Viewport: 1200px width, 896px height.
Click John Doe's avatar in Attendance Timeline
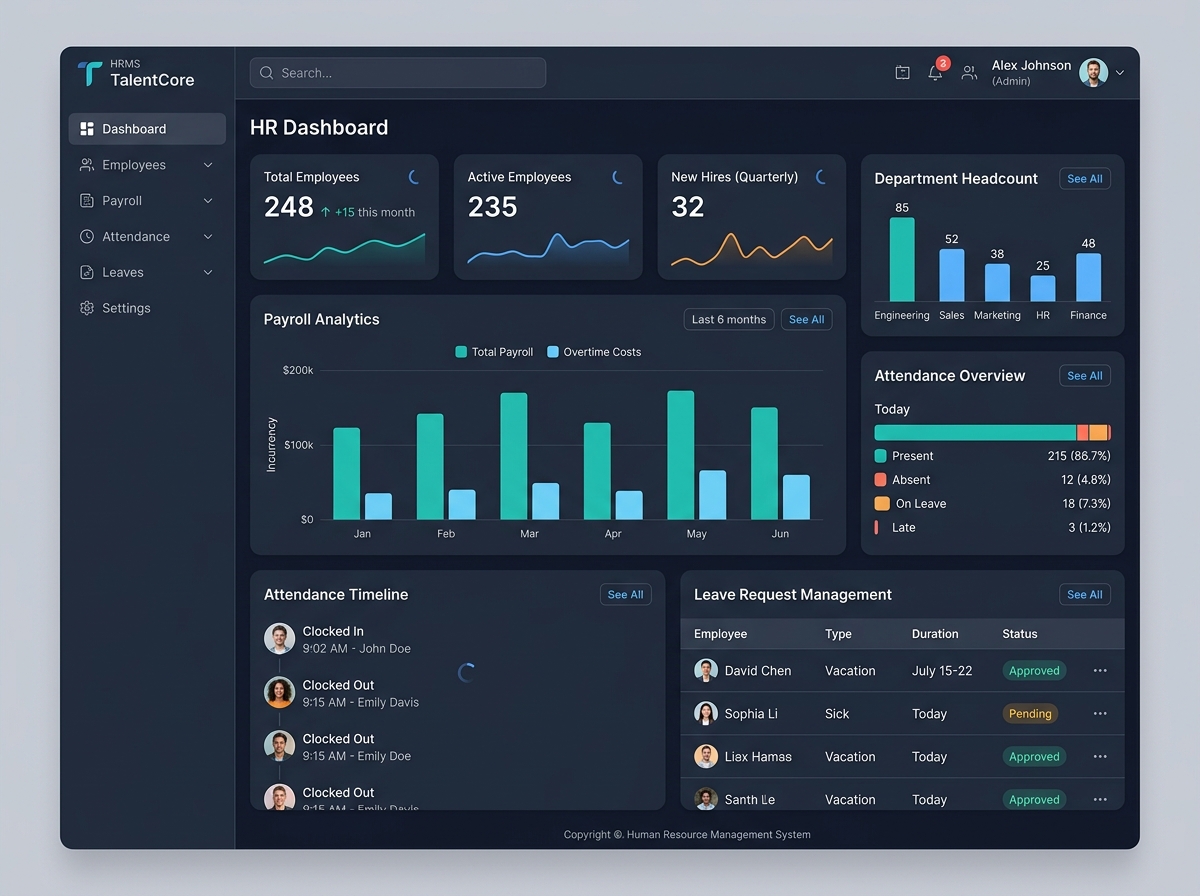click(x=279, y=638)
